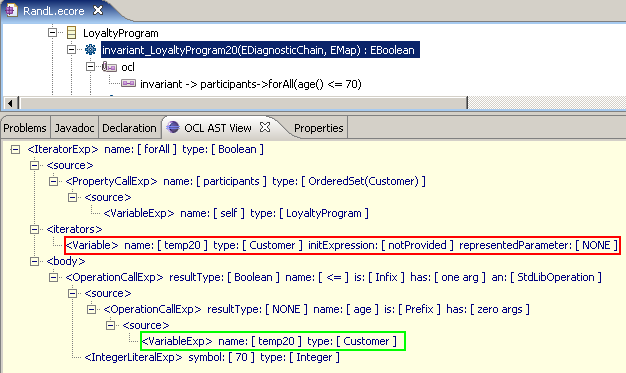Select IntegerLiteralExp symbol 70 row
Viewport: 626px width, 373px height.
click(212, 357)
